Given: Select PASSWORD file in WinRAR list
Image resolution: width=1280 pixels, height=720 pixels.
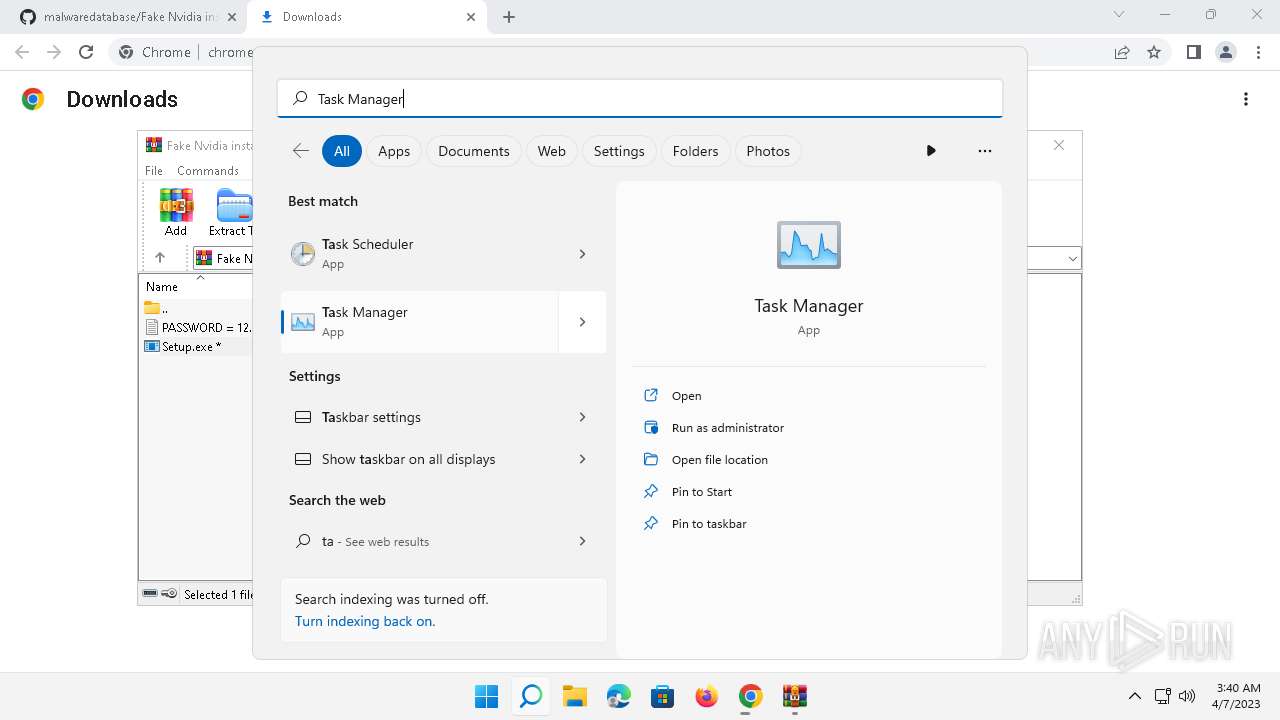Looking at the screenshot, I should pos(198,328).
